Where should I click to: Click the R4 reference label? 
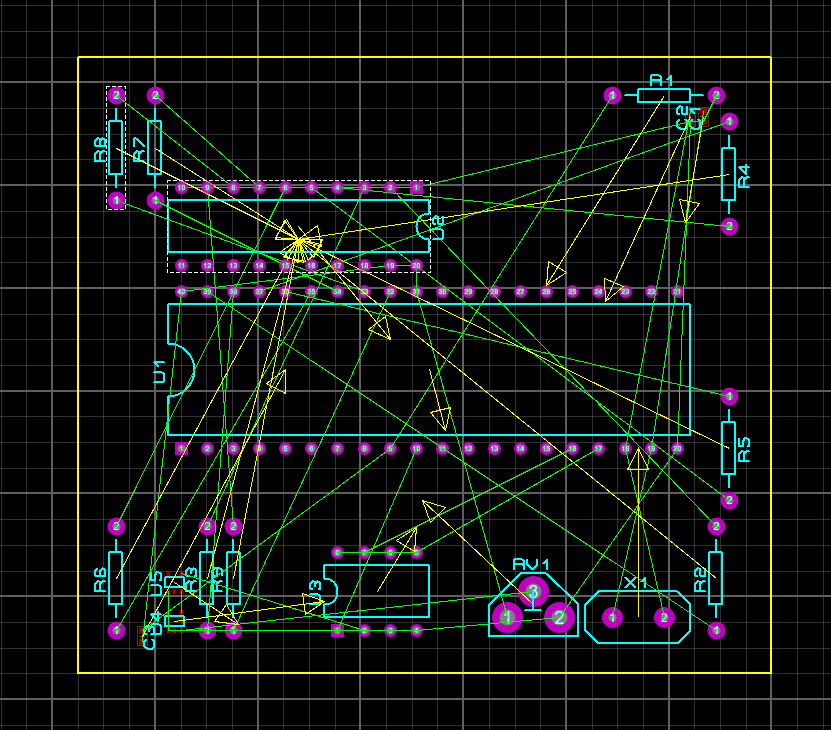coord(744,177)
